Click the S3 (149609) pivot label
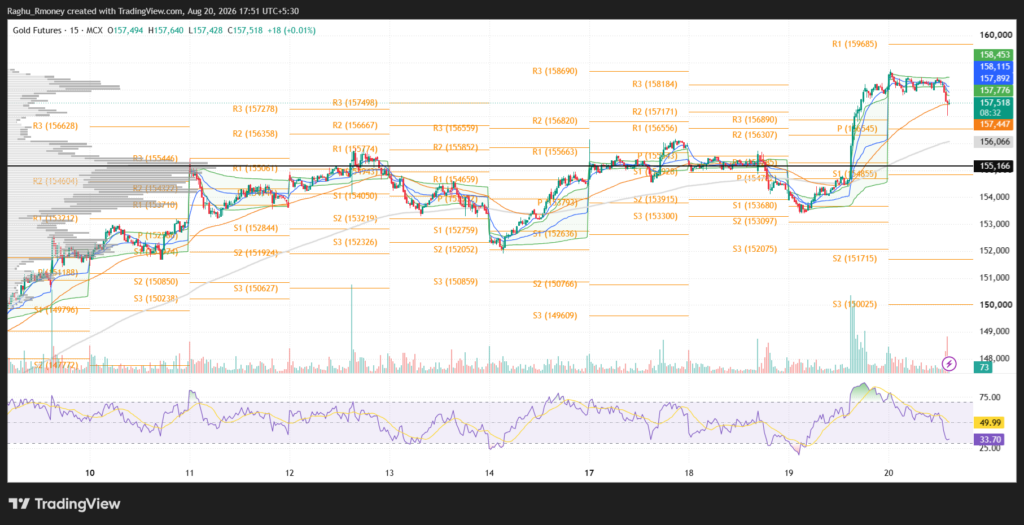Screen dimensions: 1024x525 555,315
